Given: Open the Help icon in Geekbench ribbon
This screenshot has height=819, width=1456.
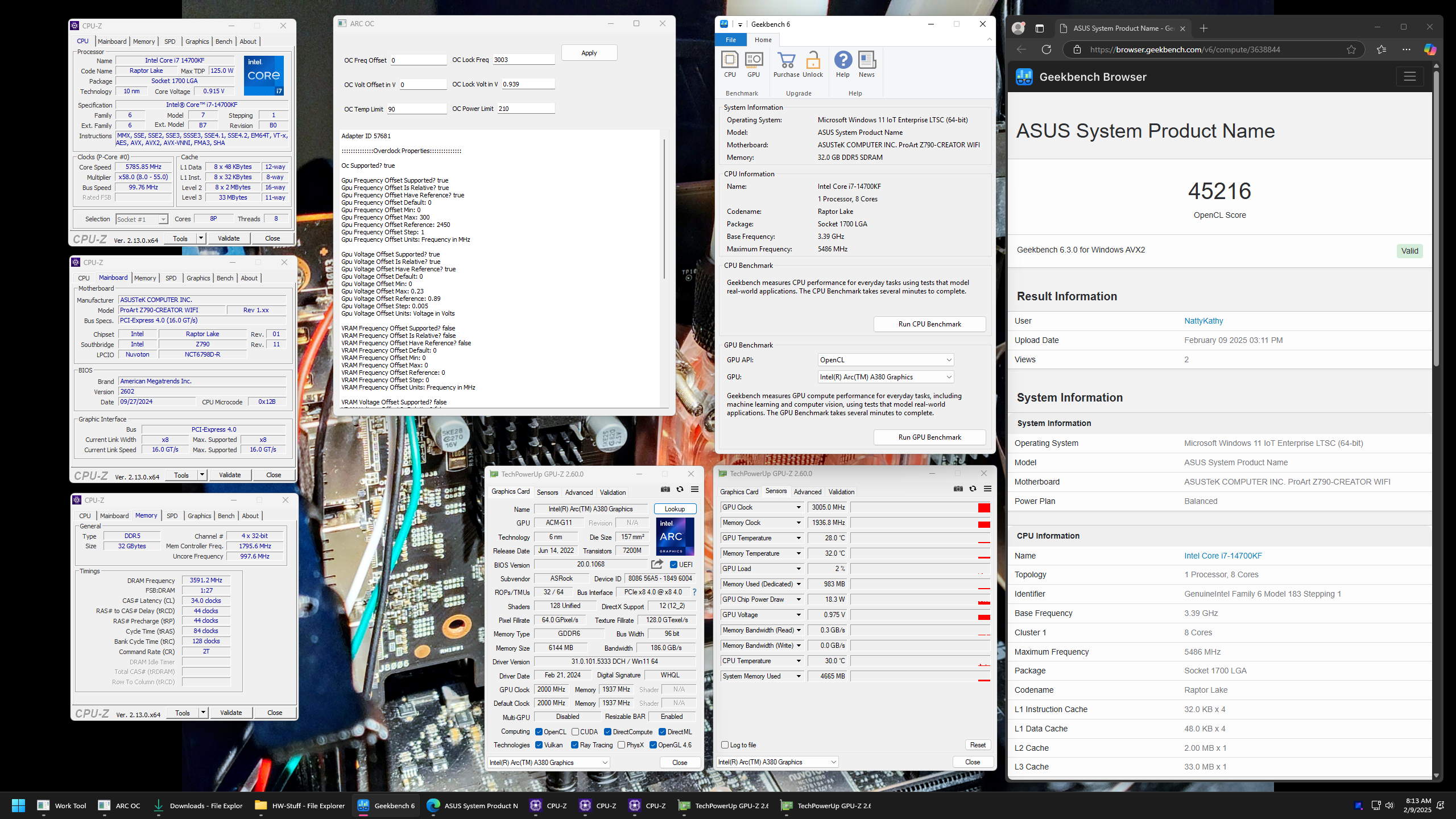Looking at the screenshot, I should click(x=843, y=64).
